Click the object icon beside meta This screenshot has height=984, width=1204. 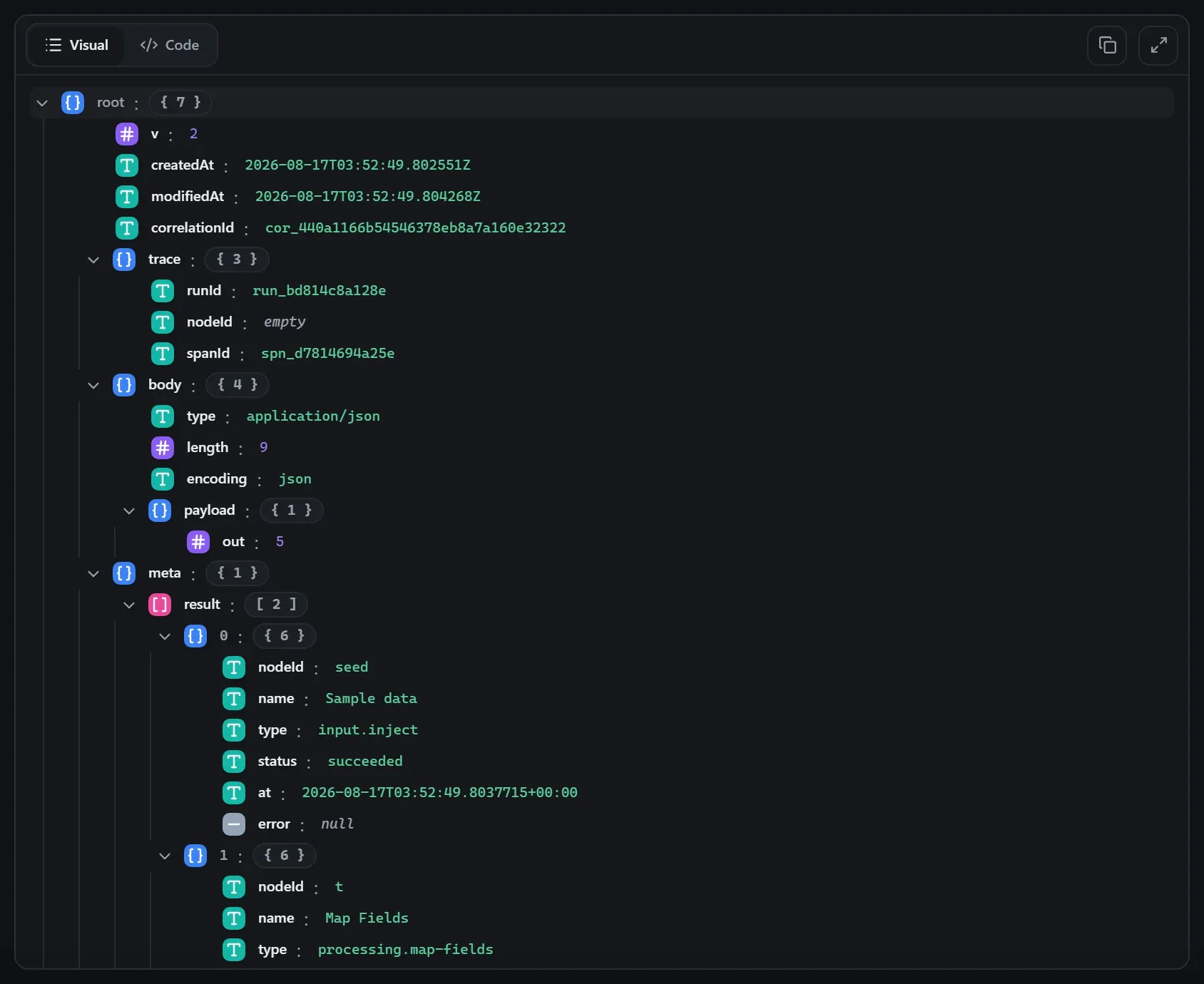click(124, 573)
